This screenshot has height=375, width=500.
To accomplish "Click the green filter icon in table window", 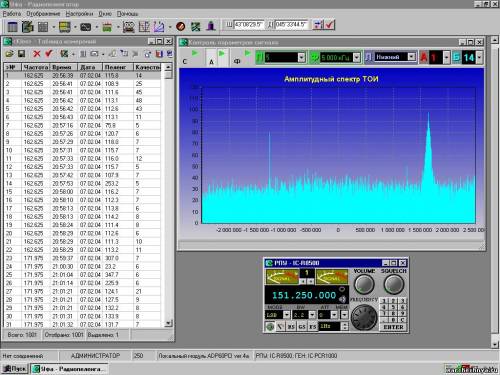I will pos(64,54).
